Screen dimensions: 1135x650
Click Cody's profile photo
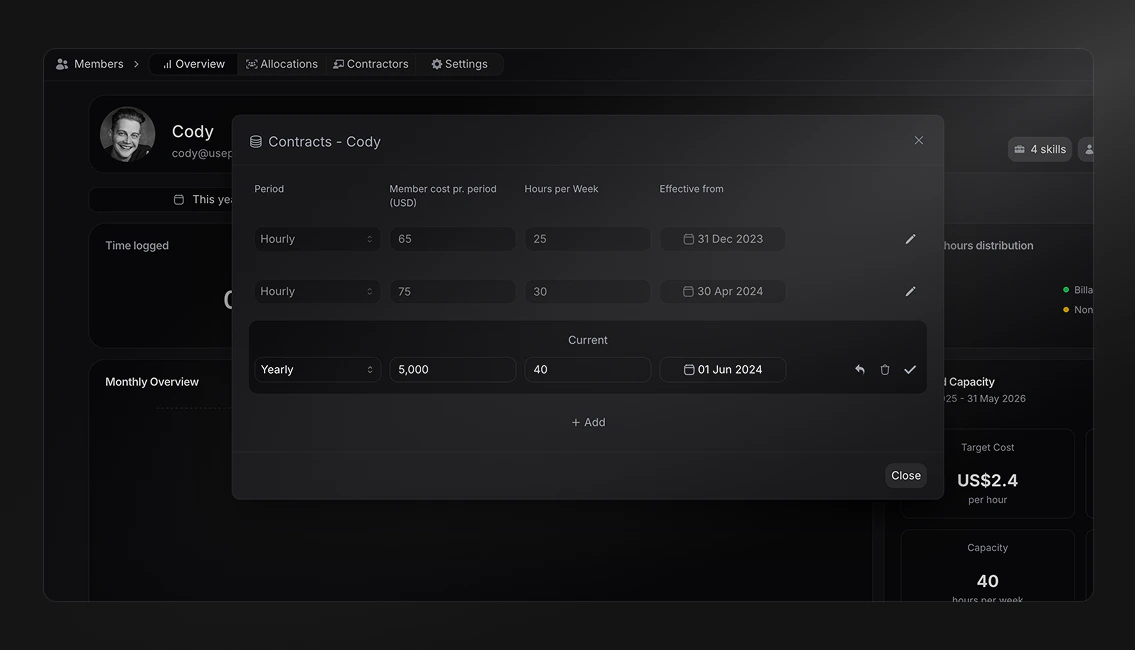(x=127, y=135)
